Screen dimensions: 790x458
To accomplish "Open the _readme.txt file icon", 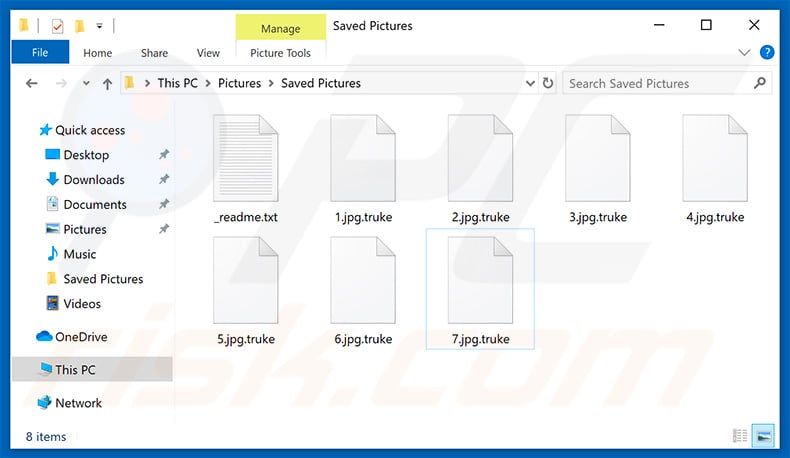I will (x=245, y=158).
